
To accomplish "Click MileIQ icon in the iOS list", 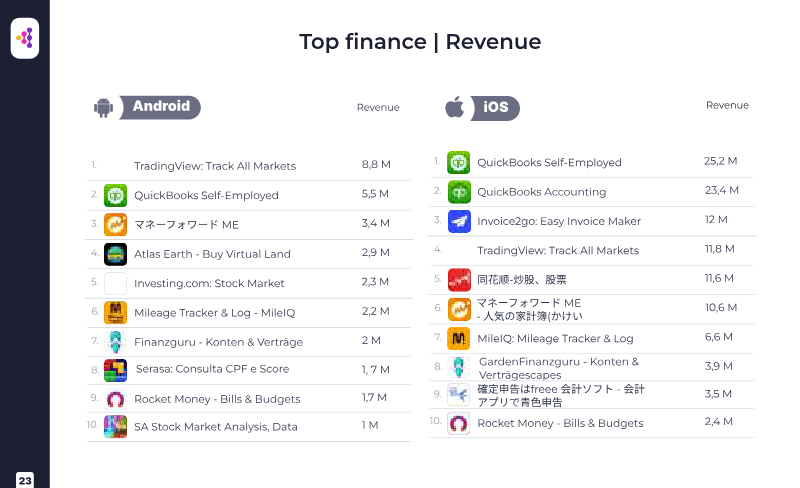I will (x=458, y=338).
